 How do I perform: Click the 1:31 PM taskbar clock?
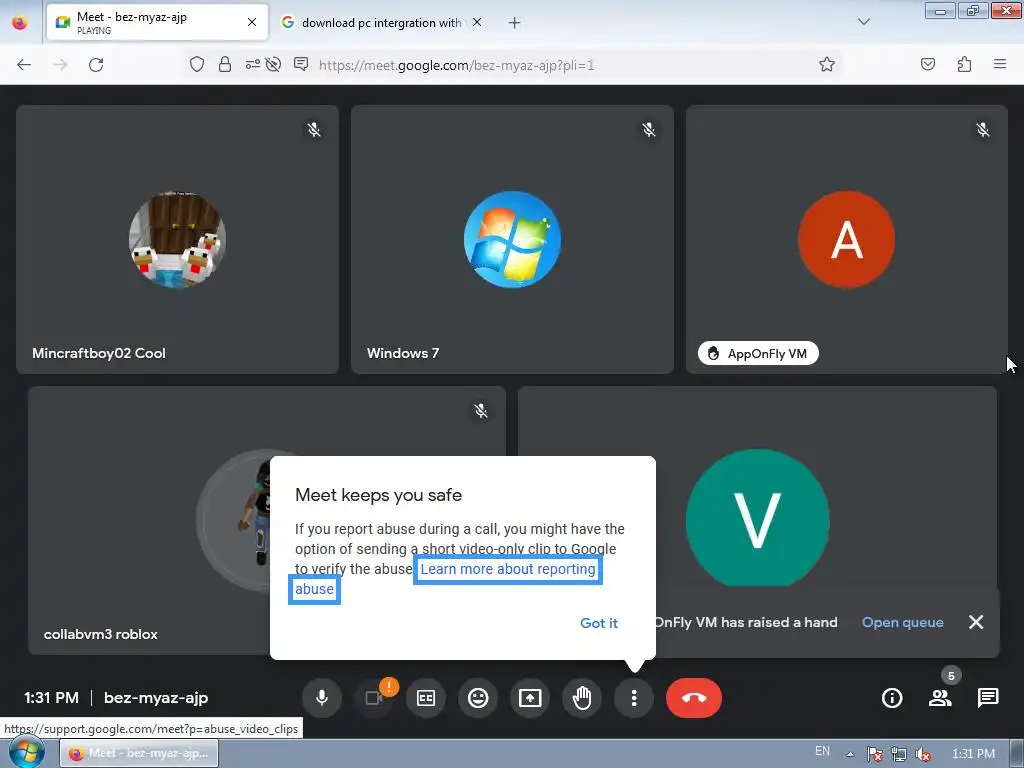click(x=974, y=754)
